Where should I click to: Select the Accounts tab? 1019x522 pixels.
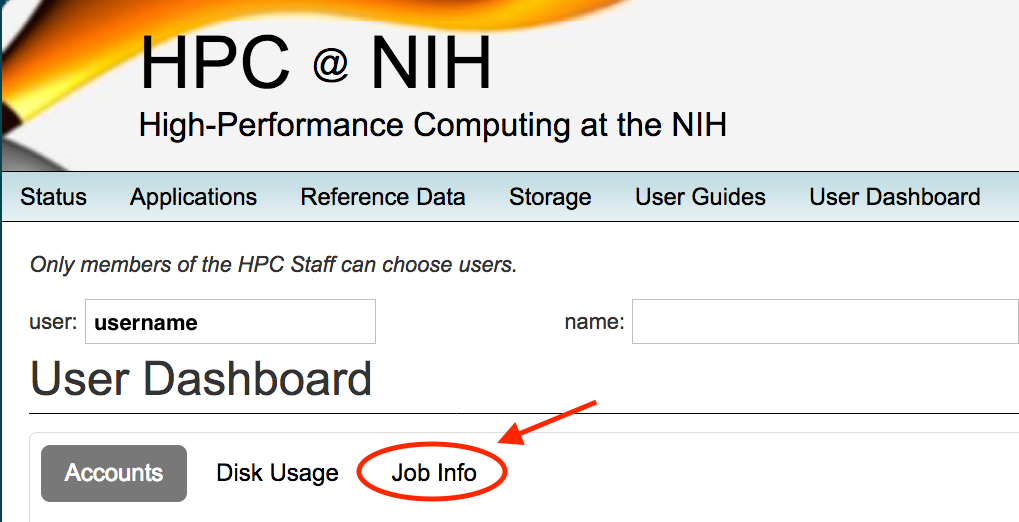click(114, 473)
